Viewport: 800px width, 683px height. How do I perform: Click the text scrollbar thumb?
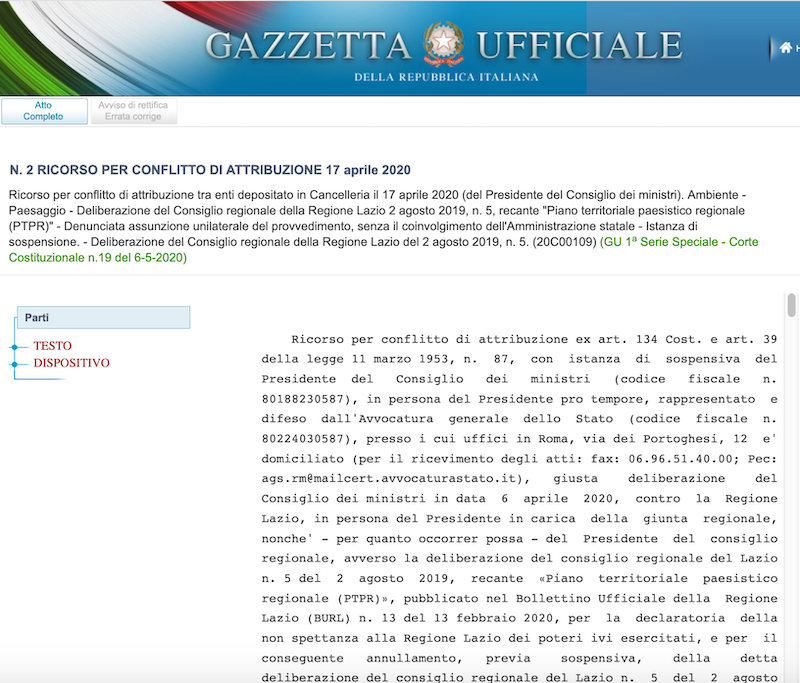pyautogui.click(x=791, y=305)
